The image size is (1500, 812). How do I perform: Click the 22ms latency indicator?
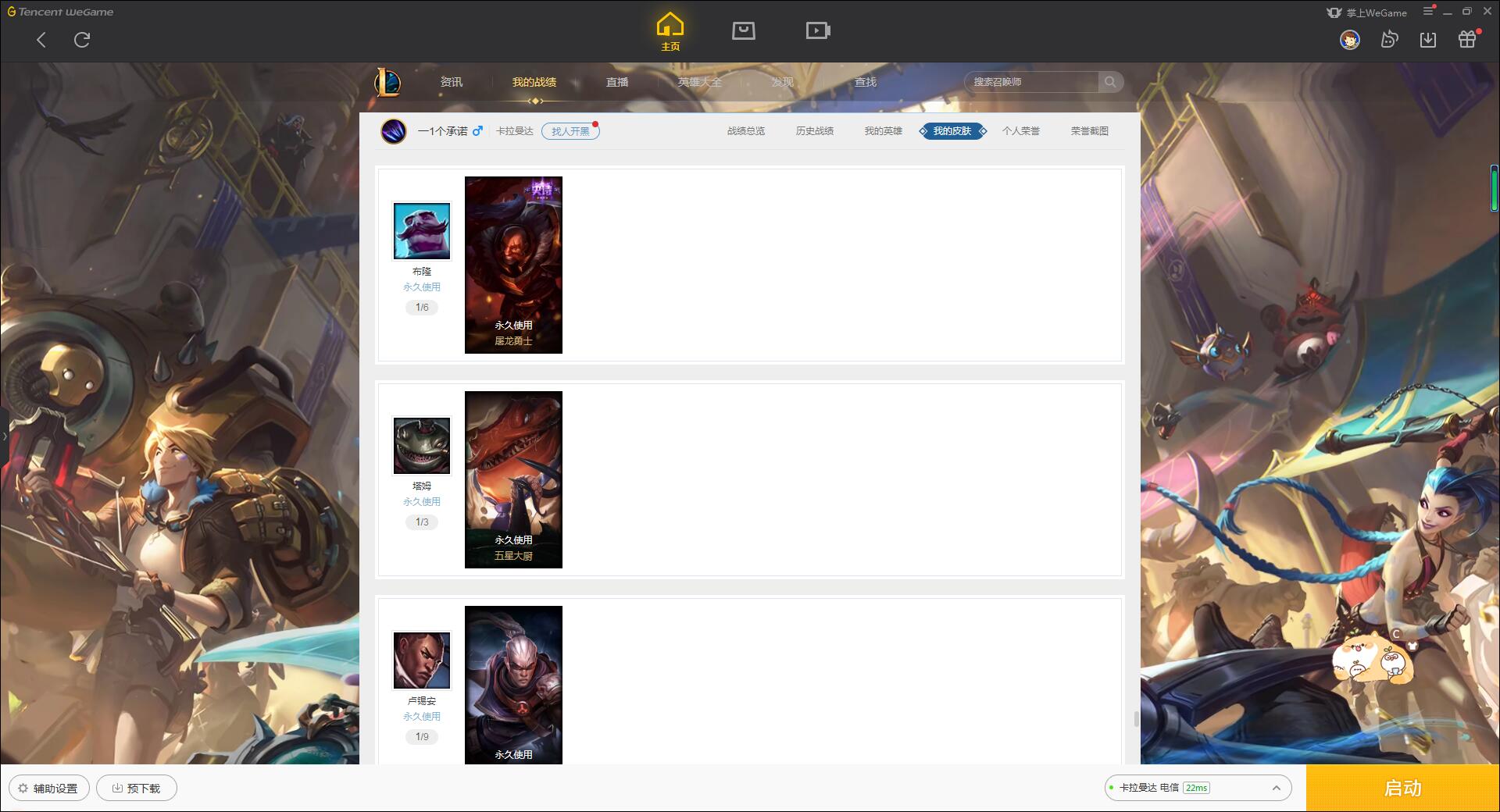point(1196,788)
